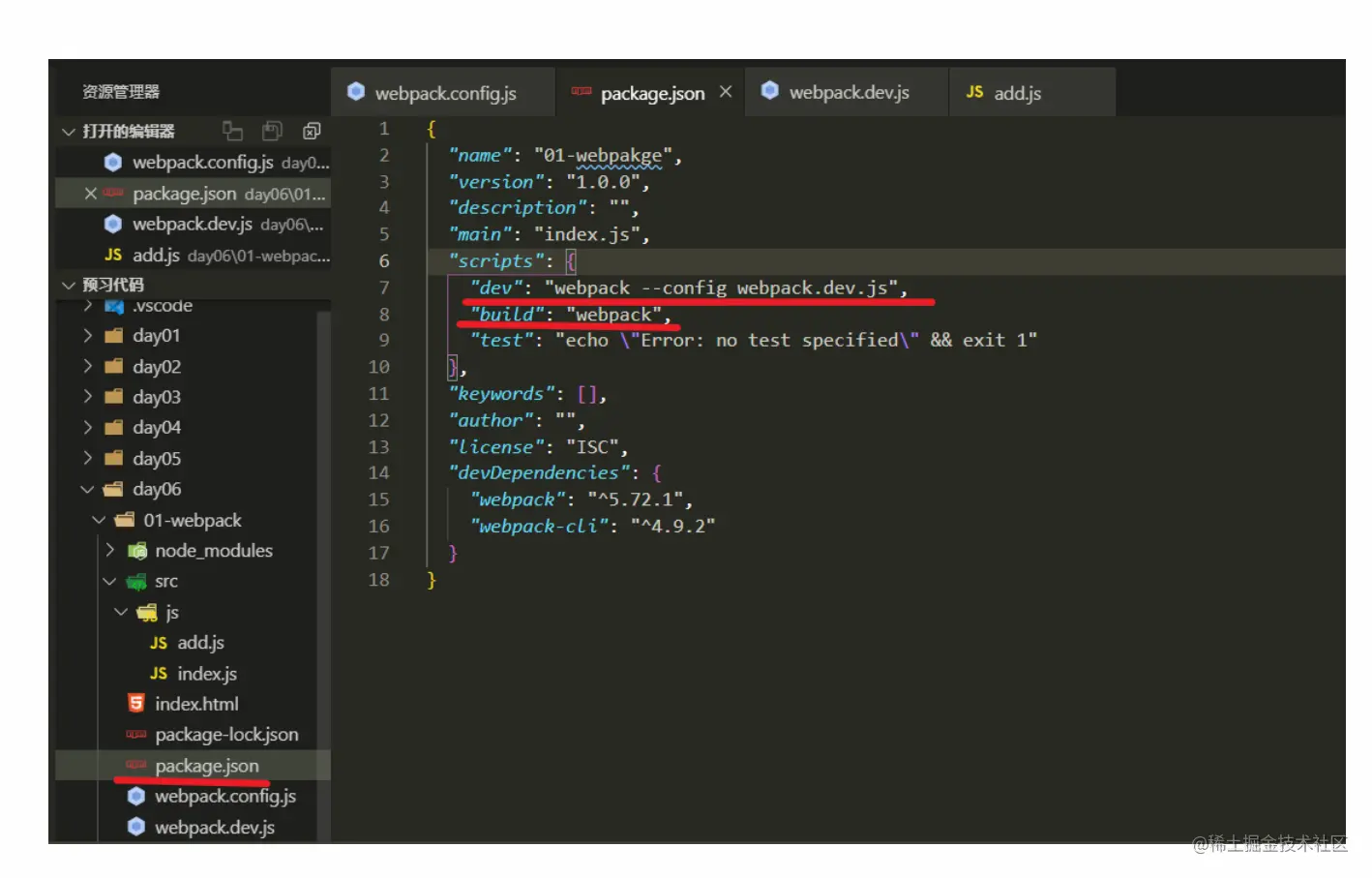Click line number 1 in the gutter
1372x878 pixels.
tap(384, 129)
